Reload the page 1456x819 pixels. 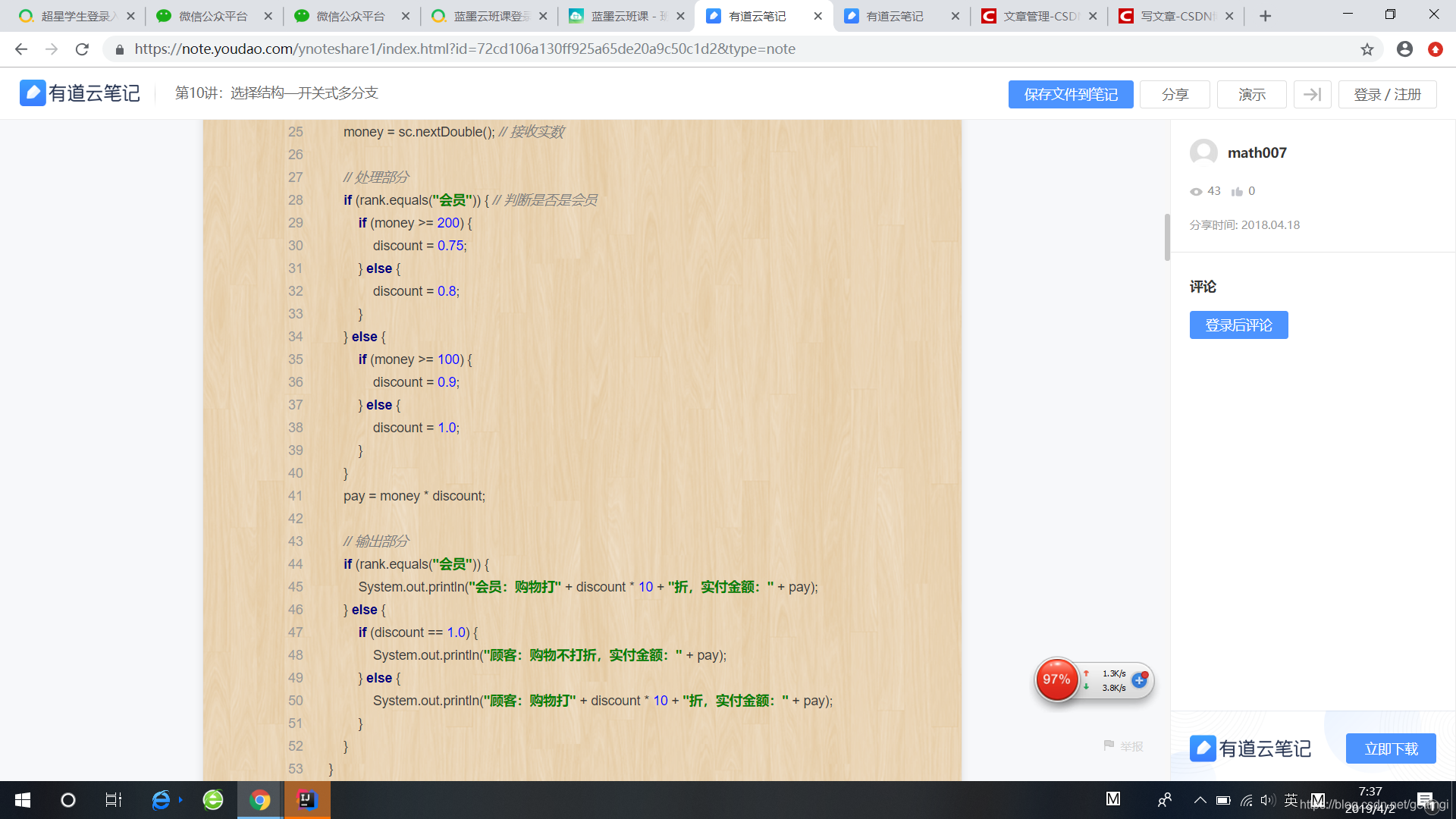coord(82,49)
